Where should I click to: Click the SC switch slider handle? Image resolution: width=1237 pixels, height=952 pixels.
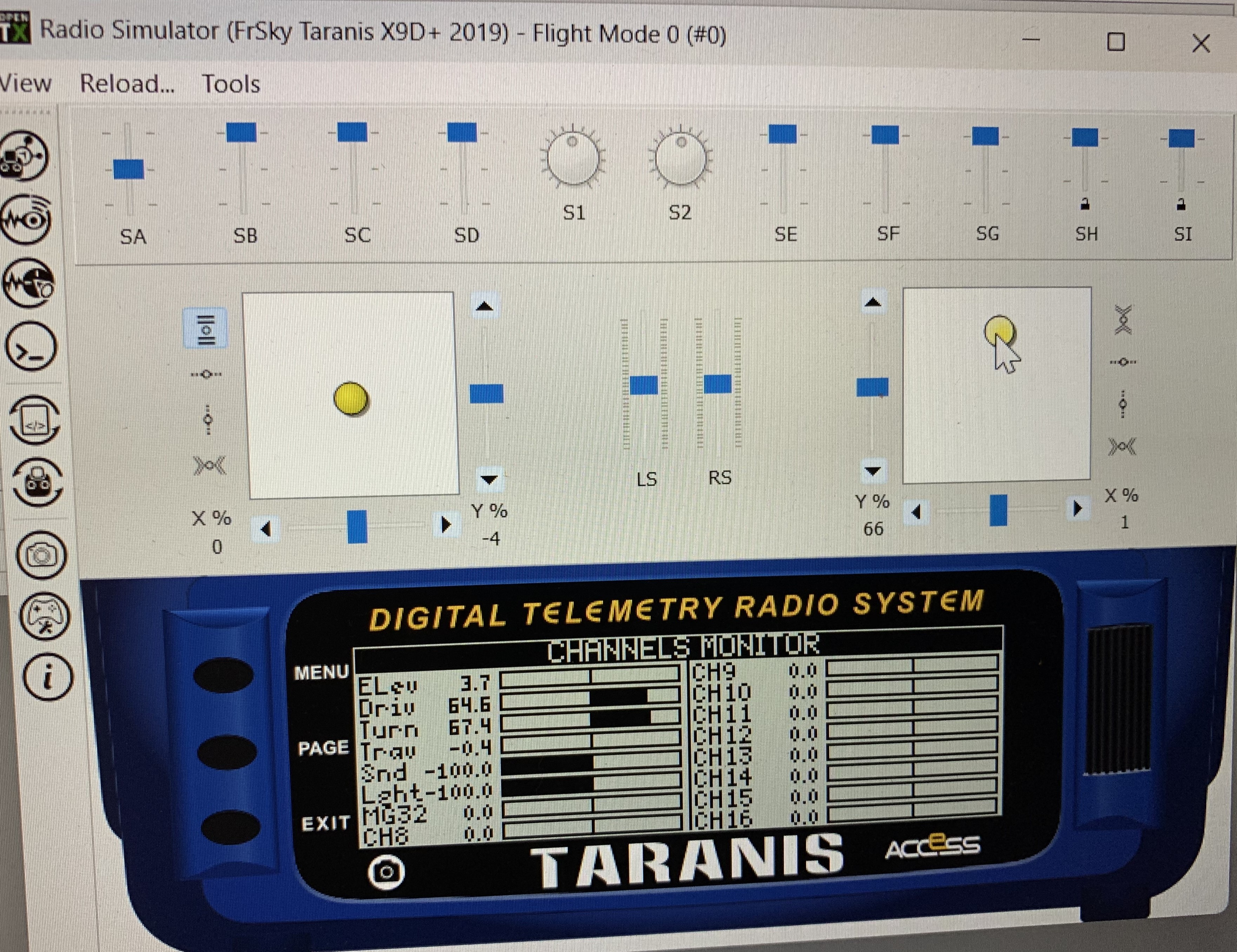click(352, 132)
